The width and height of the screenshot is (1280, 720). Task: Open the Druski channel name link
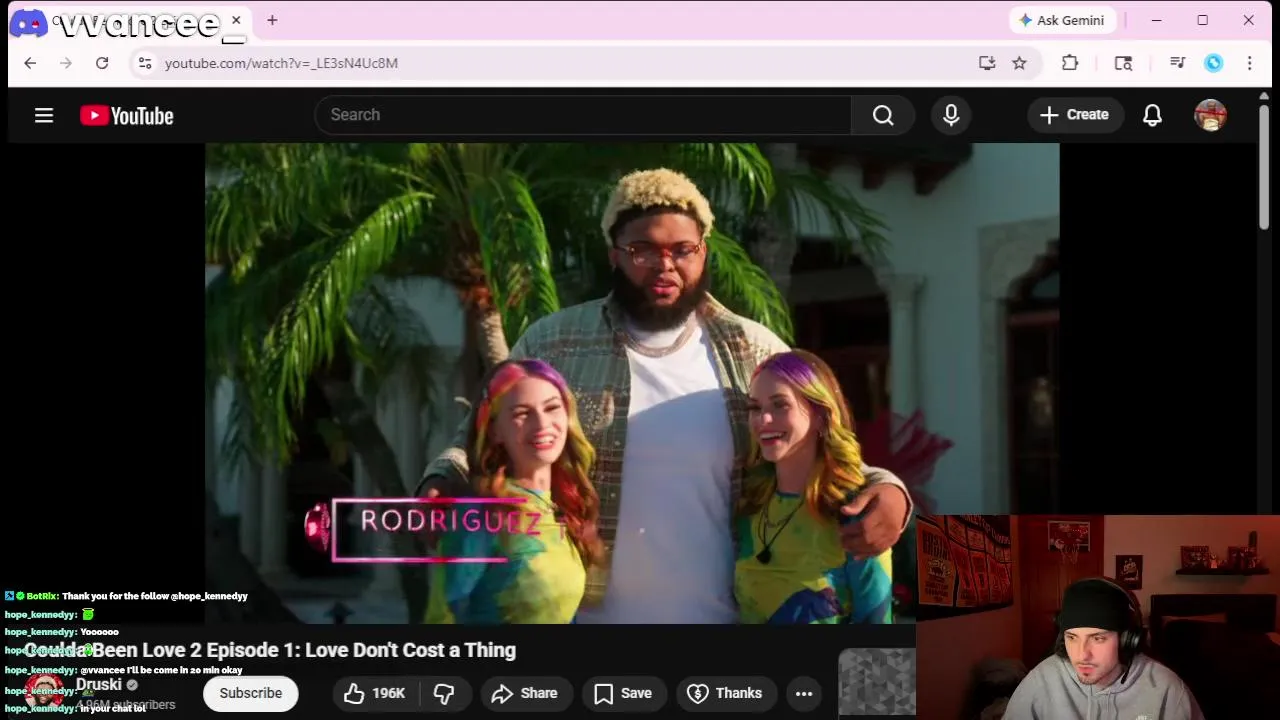pyautogui.click(x=99, y=685)
